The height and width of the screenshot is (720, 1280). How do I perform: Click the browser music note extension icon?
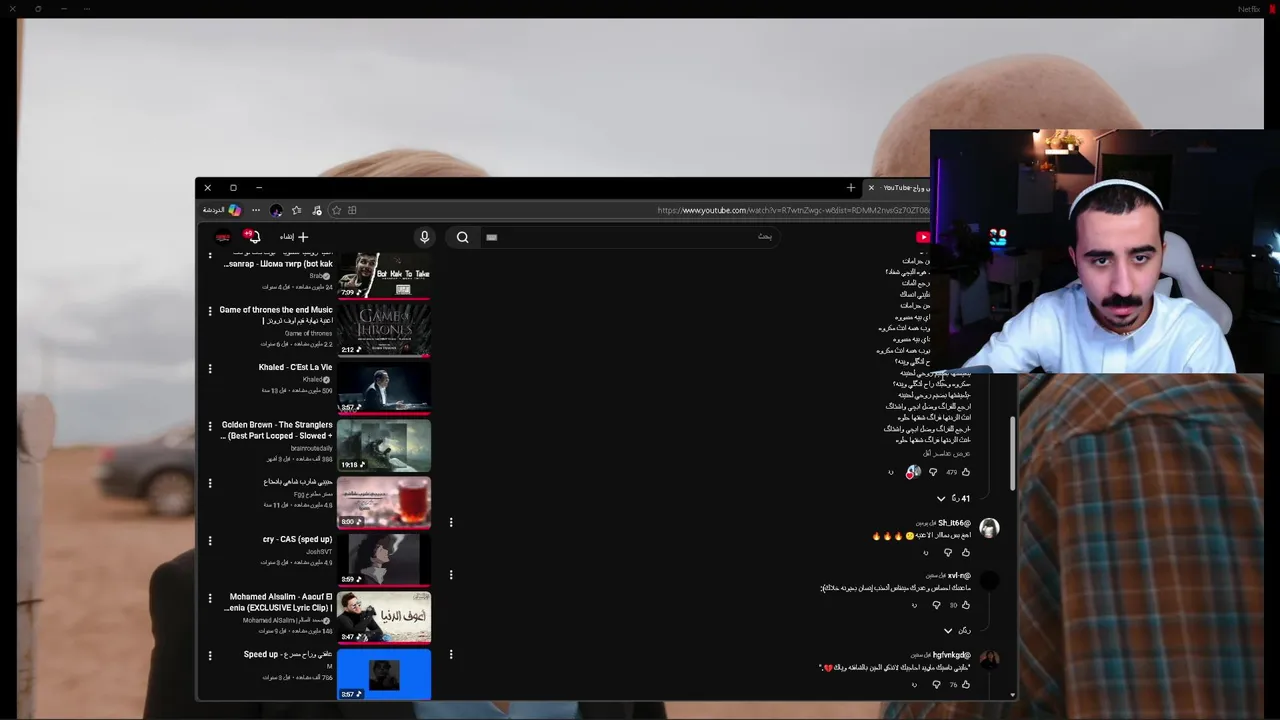coord(317,210)
